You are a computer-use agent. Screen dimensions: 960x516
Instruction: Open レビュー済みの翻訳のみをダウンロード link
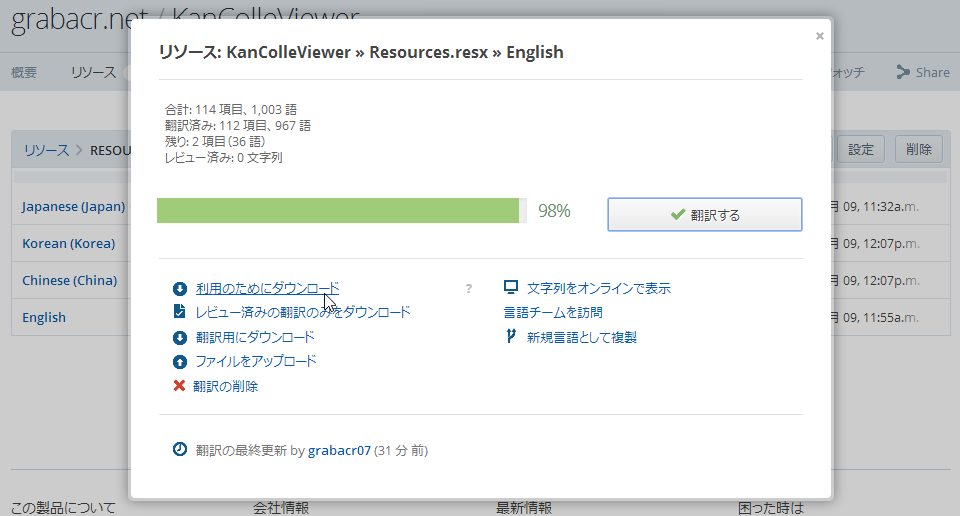[302, 312]
